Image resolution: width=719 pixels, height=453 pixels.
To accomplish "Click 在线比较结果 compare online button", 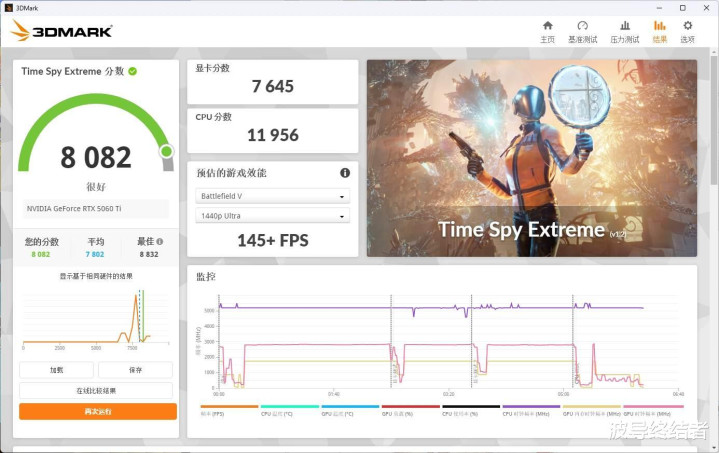I will [x=96, y=391].
